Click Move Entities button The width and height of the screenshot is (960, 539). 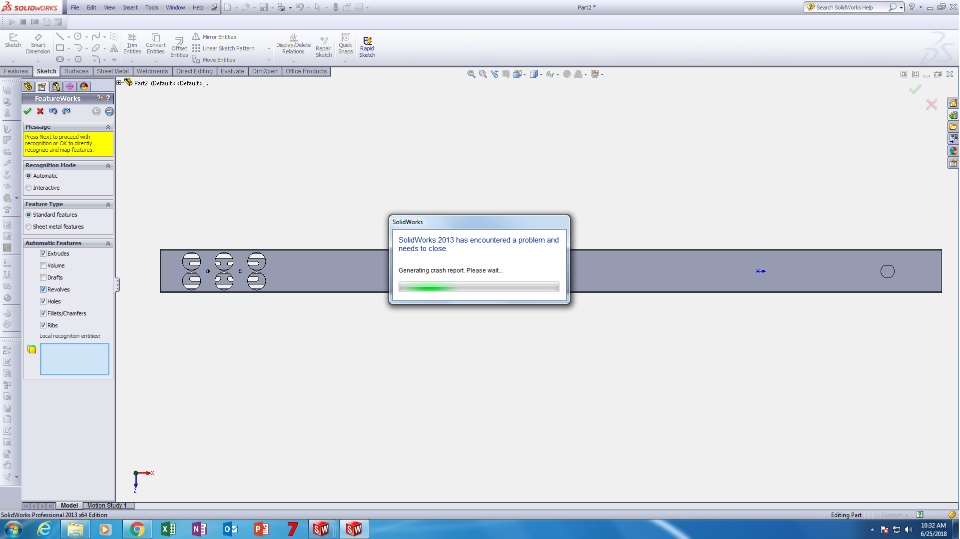point(214,60)
